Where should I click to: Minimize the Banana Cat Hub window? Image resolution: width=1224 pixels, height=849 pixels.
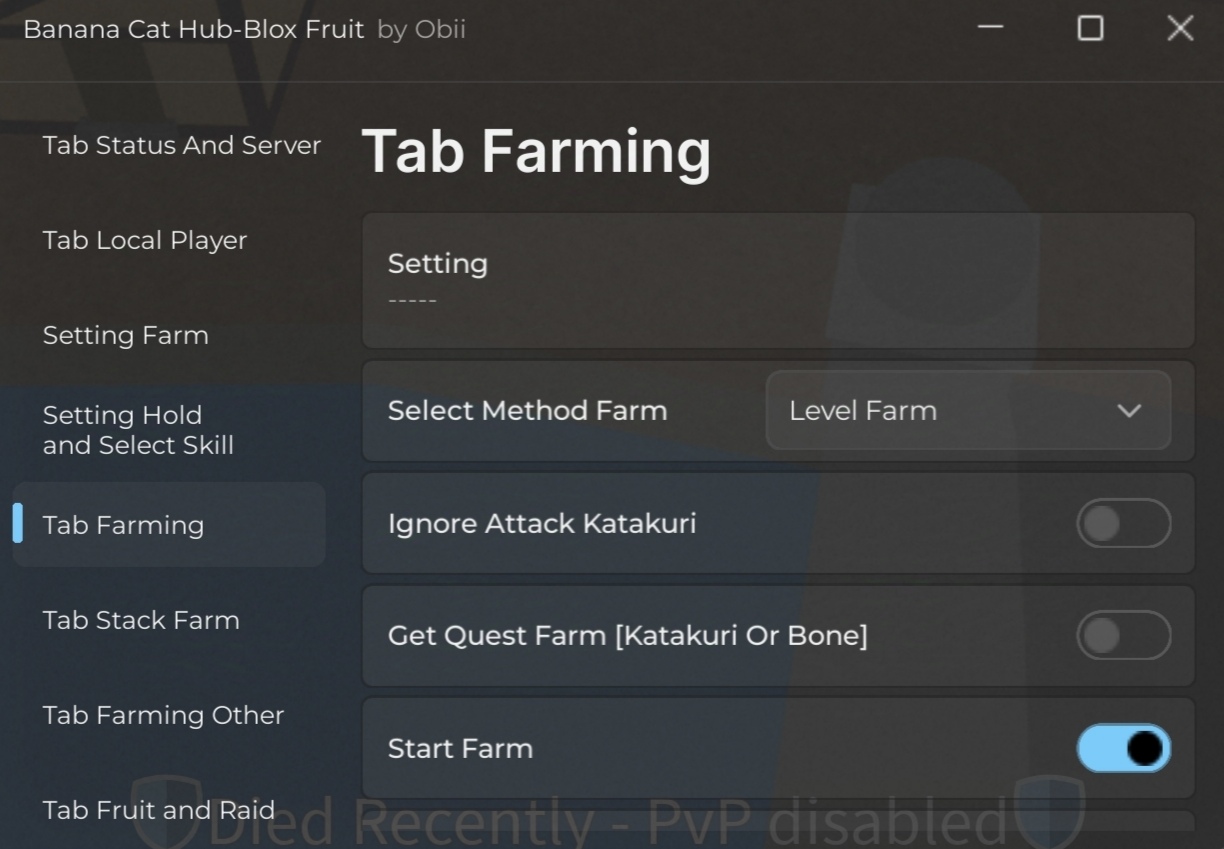tap(990, 28)
